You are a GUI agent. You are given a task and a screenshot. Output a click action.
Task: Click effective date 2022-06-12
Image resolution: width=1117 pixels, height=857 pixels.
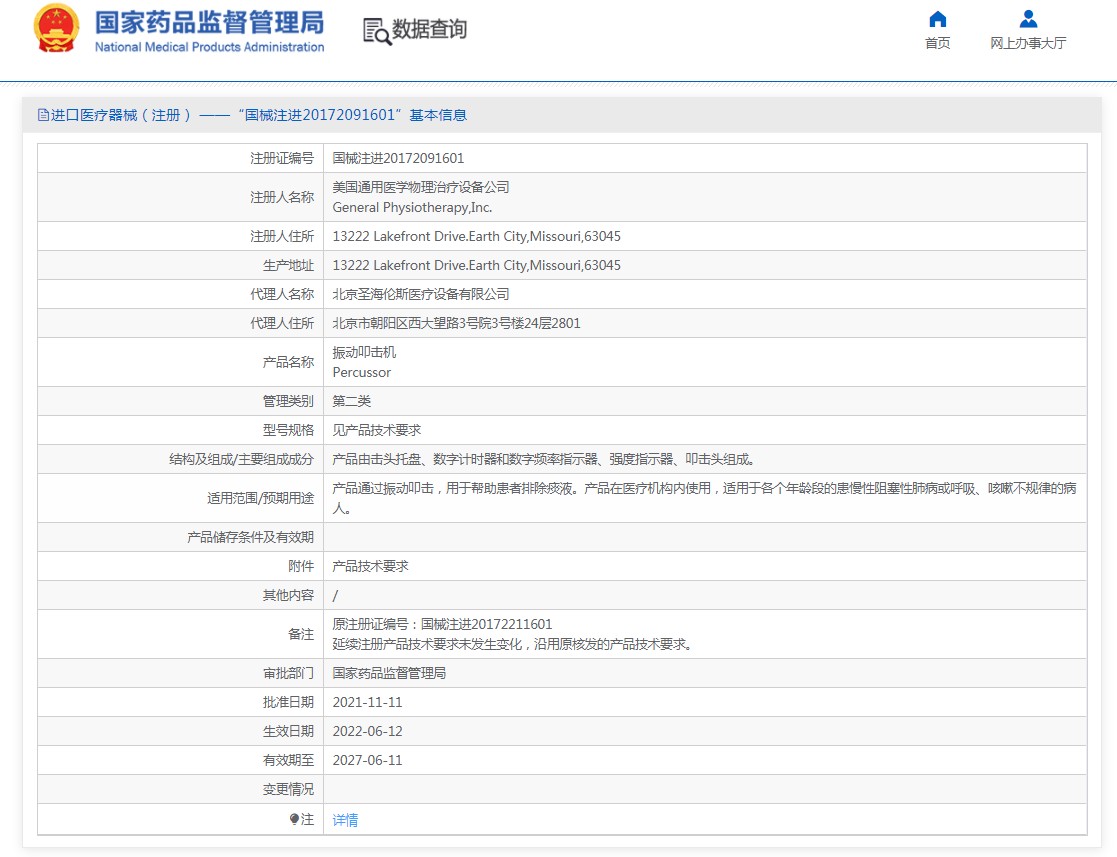pos(368,732)
